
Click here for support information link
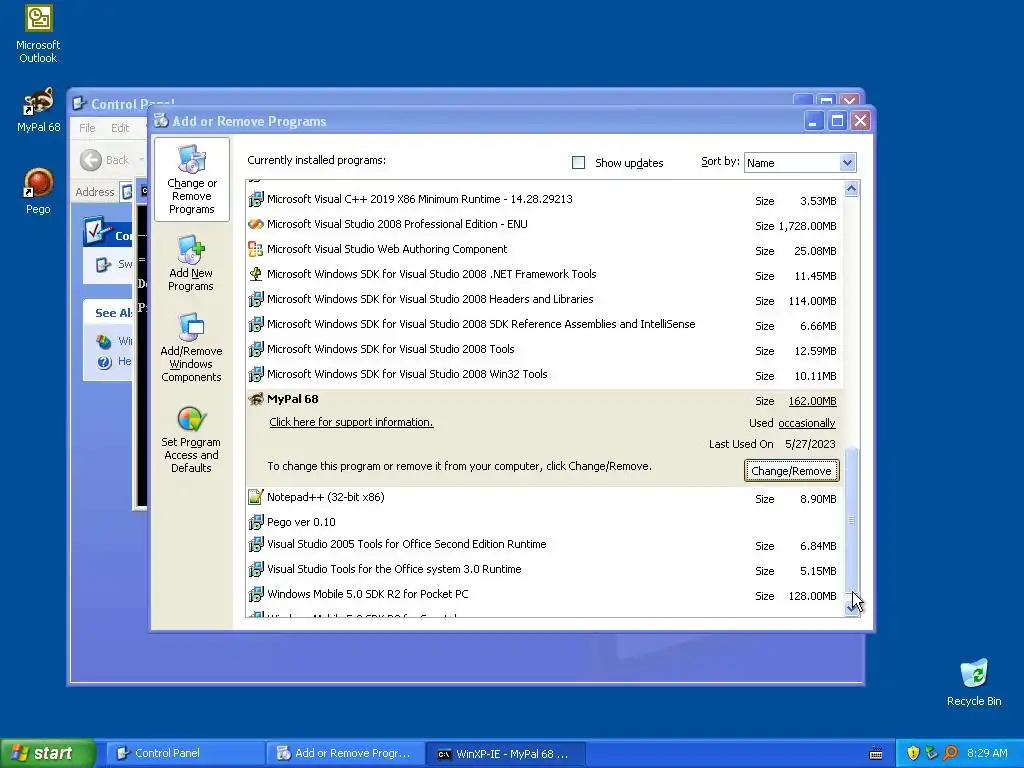[351, 423]
